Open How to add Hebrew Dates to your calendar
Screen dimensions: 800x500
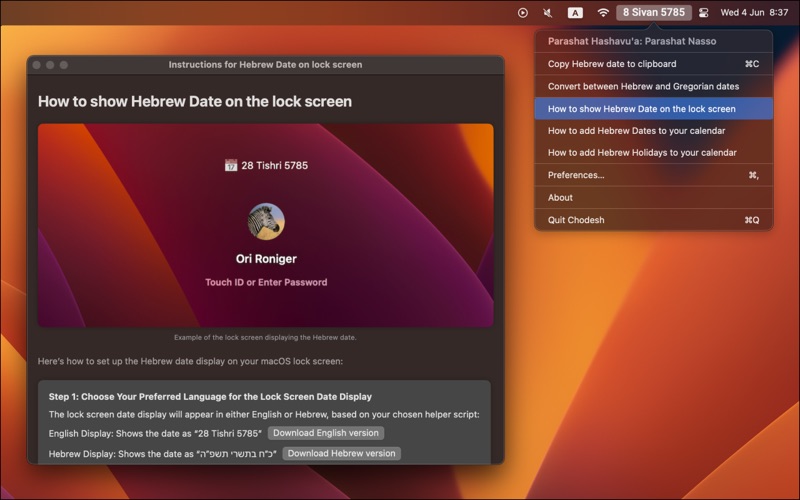coord(654,131)
